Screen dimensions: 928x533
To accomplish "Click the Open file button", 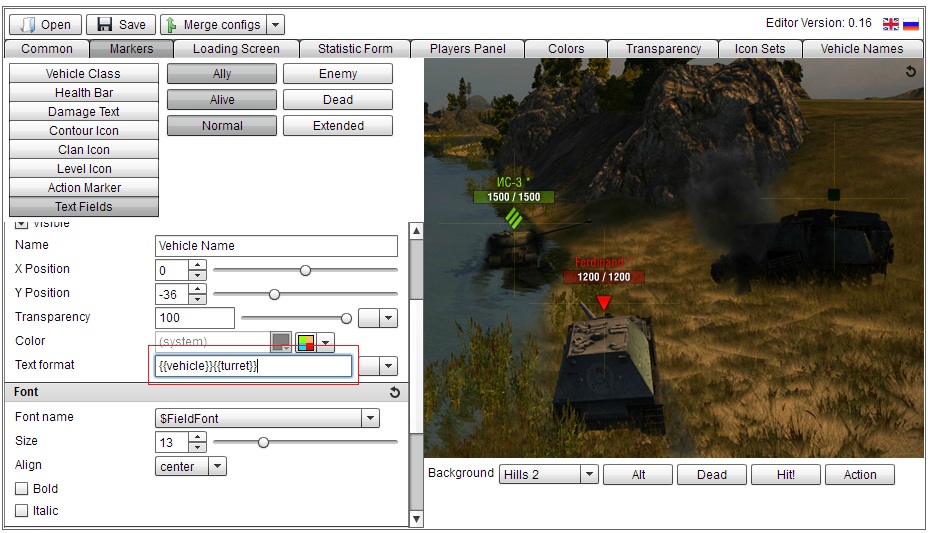I will (x=45, y=25).
